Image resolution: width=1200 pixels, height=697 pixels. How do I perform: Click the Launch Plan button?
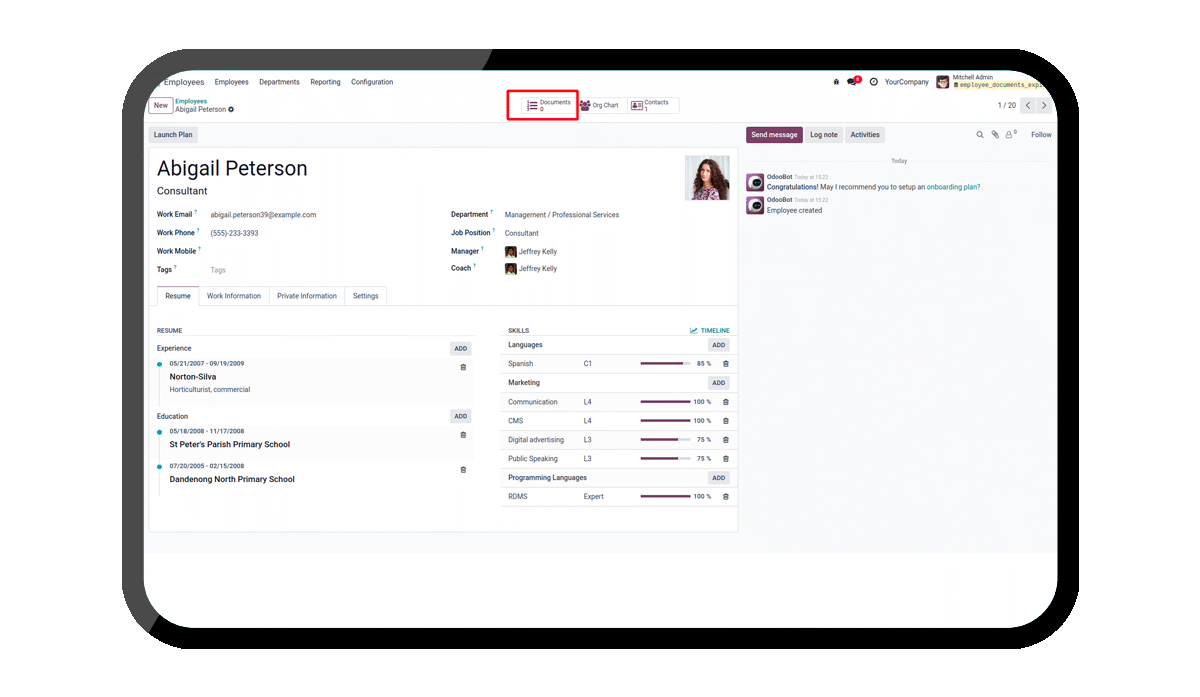pos(173,135)
